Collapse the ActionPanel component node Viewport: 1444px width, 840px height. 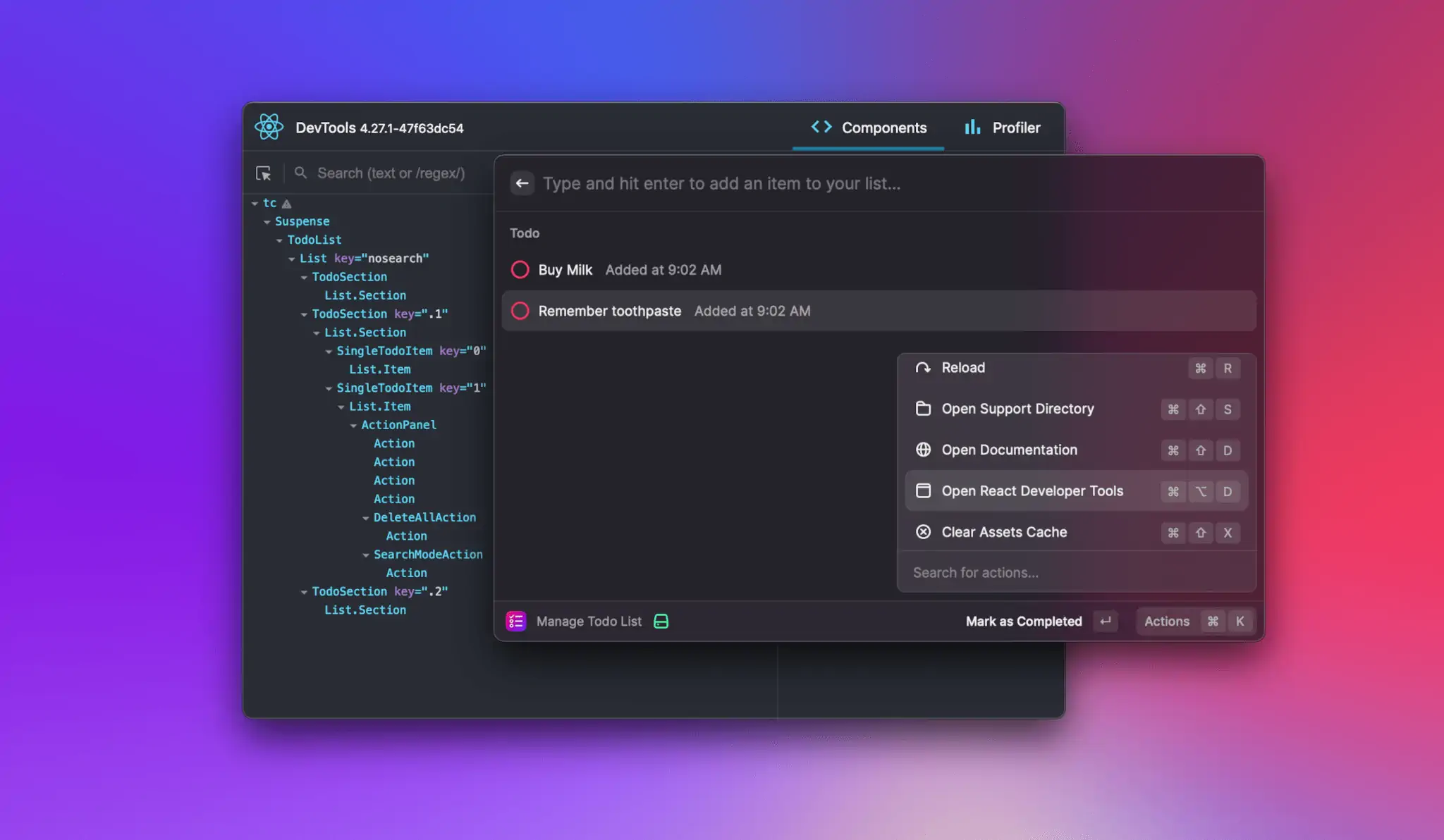(353, 424)
